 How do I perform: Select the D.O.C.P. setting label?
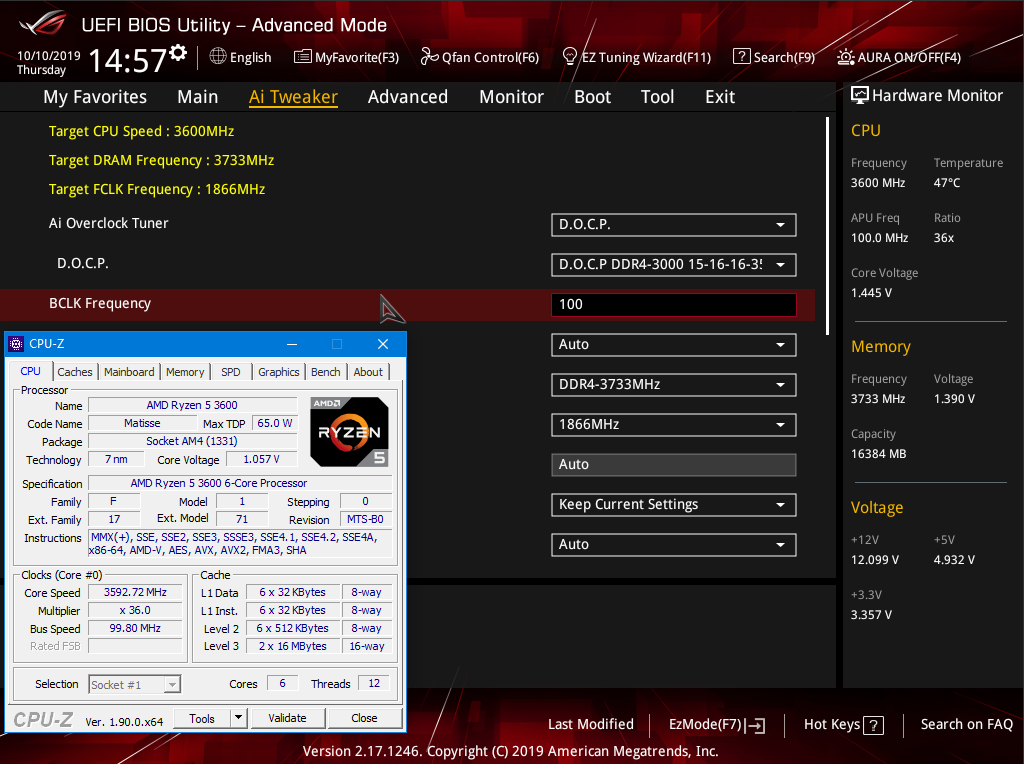click(x=83, y=263)
